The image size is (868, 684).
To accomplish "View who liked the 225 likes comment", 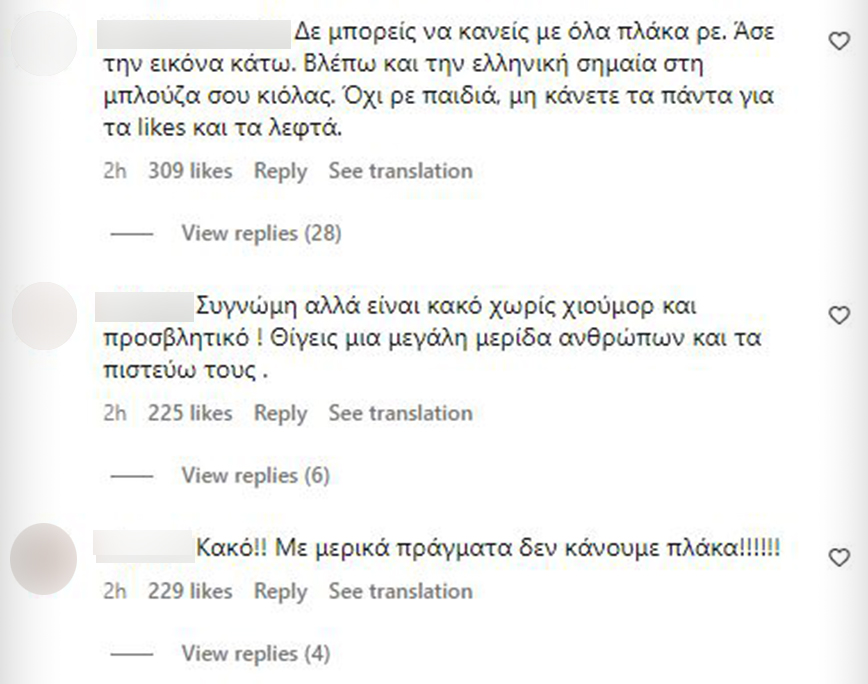I will (190, 413).
